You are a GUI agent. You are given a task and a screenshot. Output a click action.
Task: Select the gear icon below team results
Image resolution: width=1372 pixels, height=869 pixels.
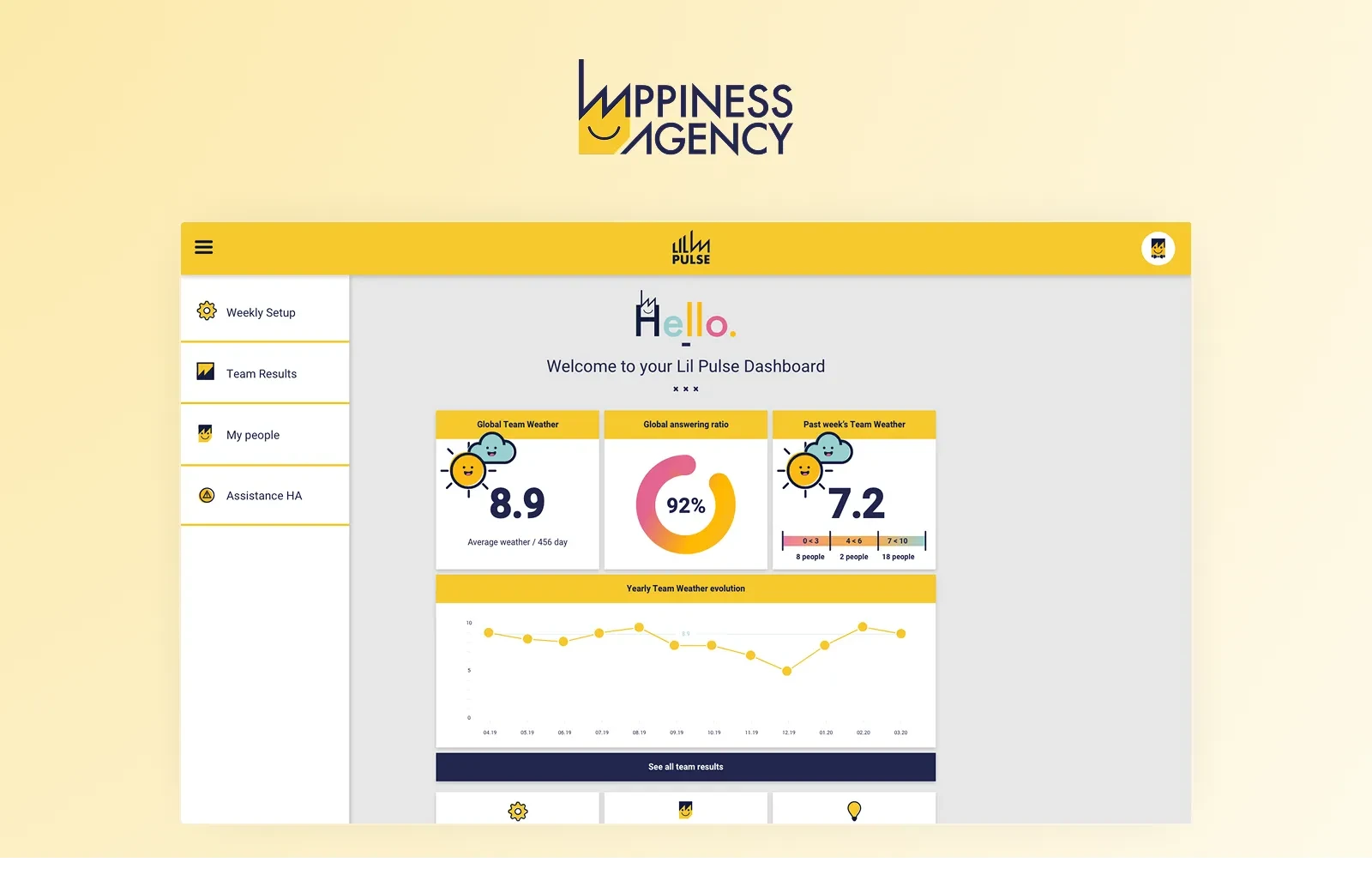(x=517, y=810)
